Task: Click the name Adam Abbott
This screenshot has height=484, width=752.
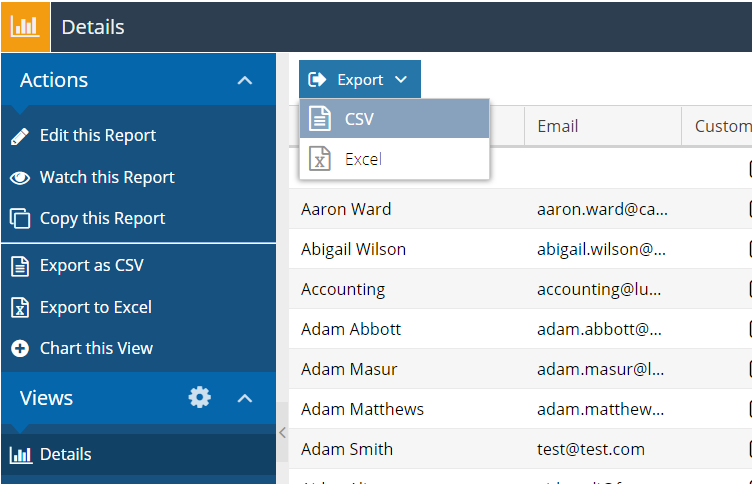Action: (x=351, y=329)
